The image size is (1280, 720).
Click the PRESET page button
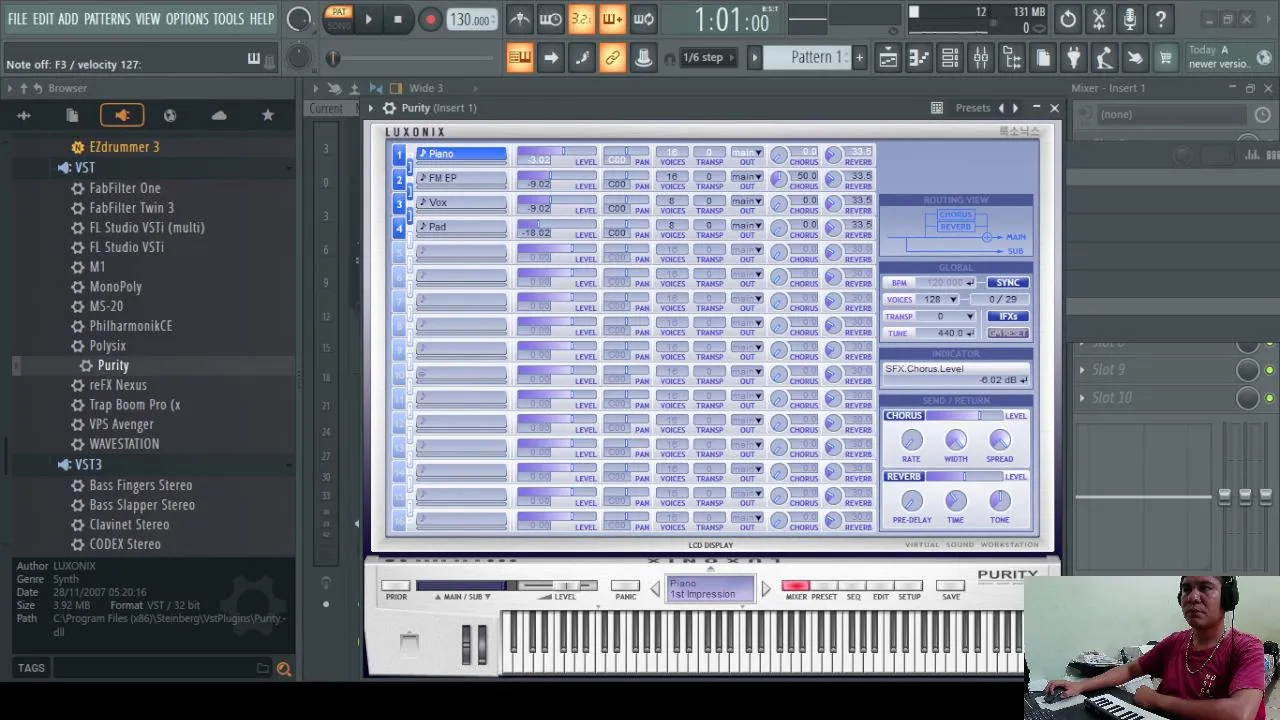point(824,586)
